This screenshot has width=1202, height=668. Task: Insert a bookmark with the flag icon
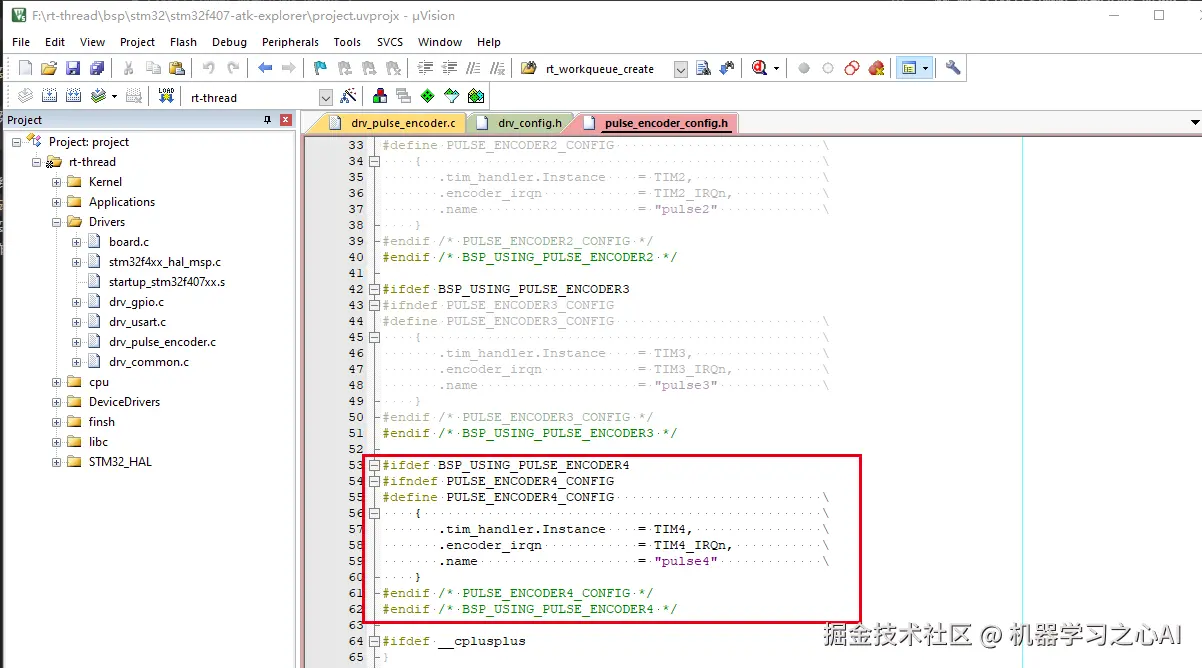coord(320,68)
